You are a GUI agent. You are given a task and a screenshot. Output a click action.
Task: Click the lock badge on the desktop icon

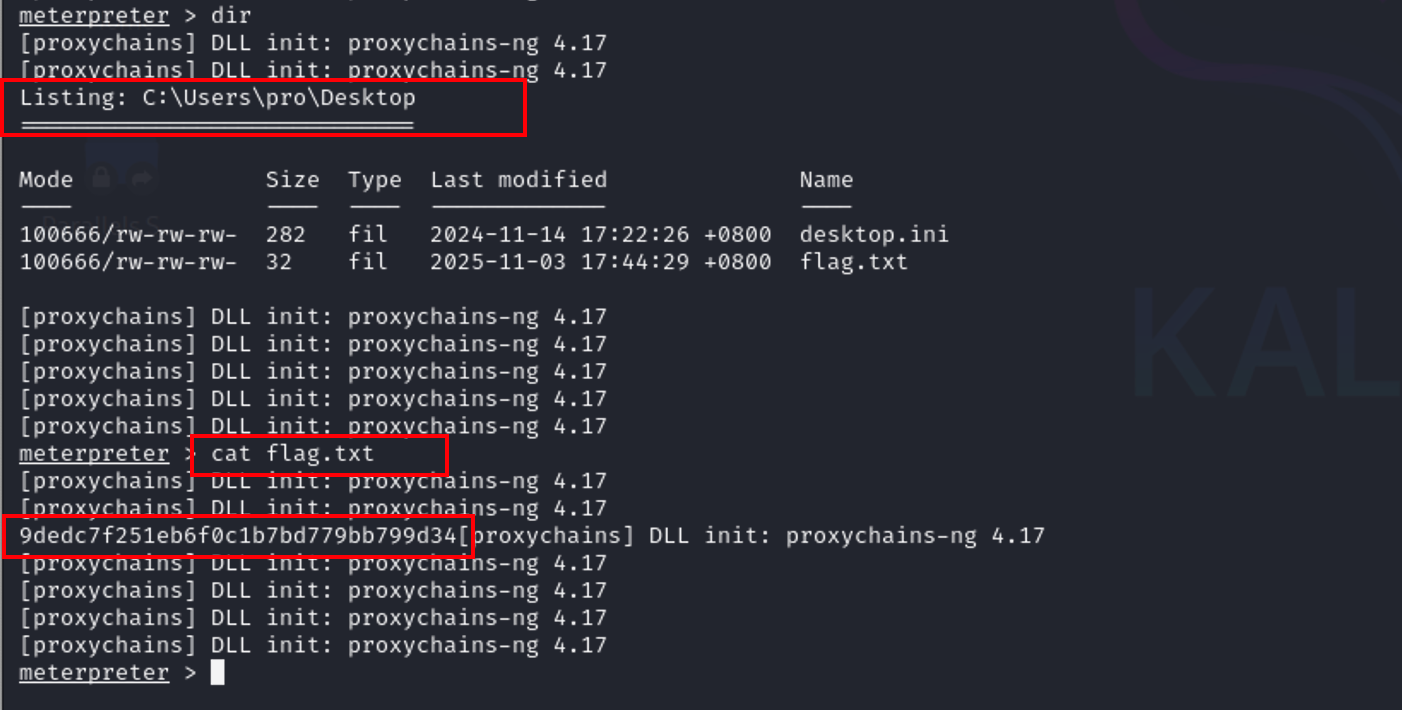pyautogui.click(x=101, y=178)
